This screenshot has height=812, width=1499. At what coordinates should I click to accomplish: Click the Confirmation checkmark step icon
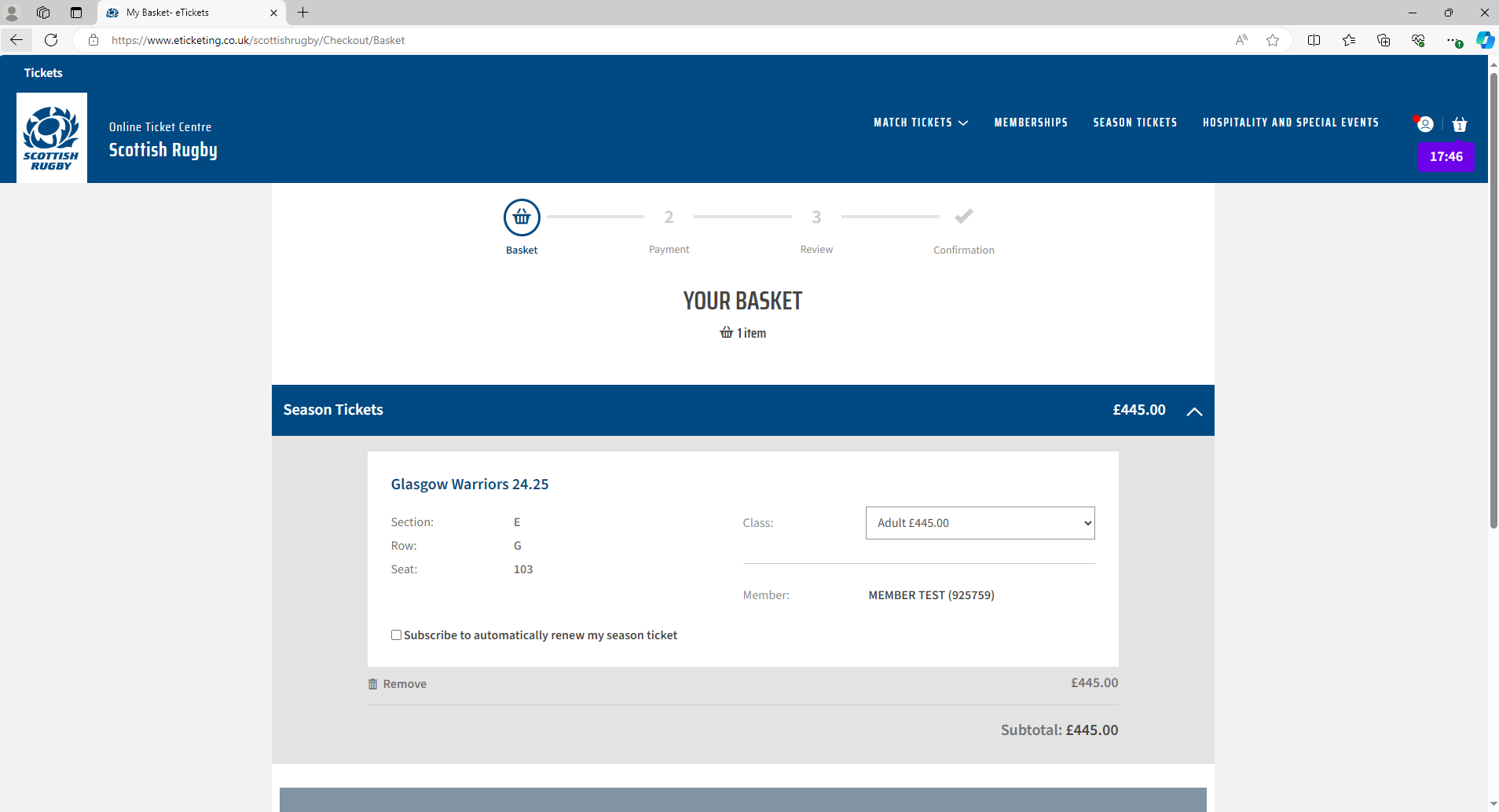coord(964,216)
